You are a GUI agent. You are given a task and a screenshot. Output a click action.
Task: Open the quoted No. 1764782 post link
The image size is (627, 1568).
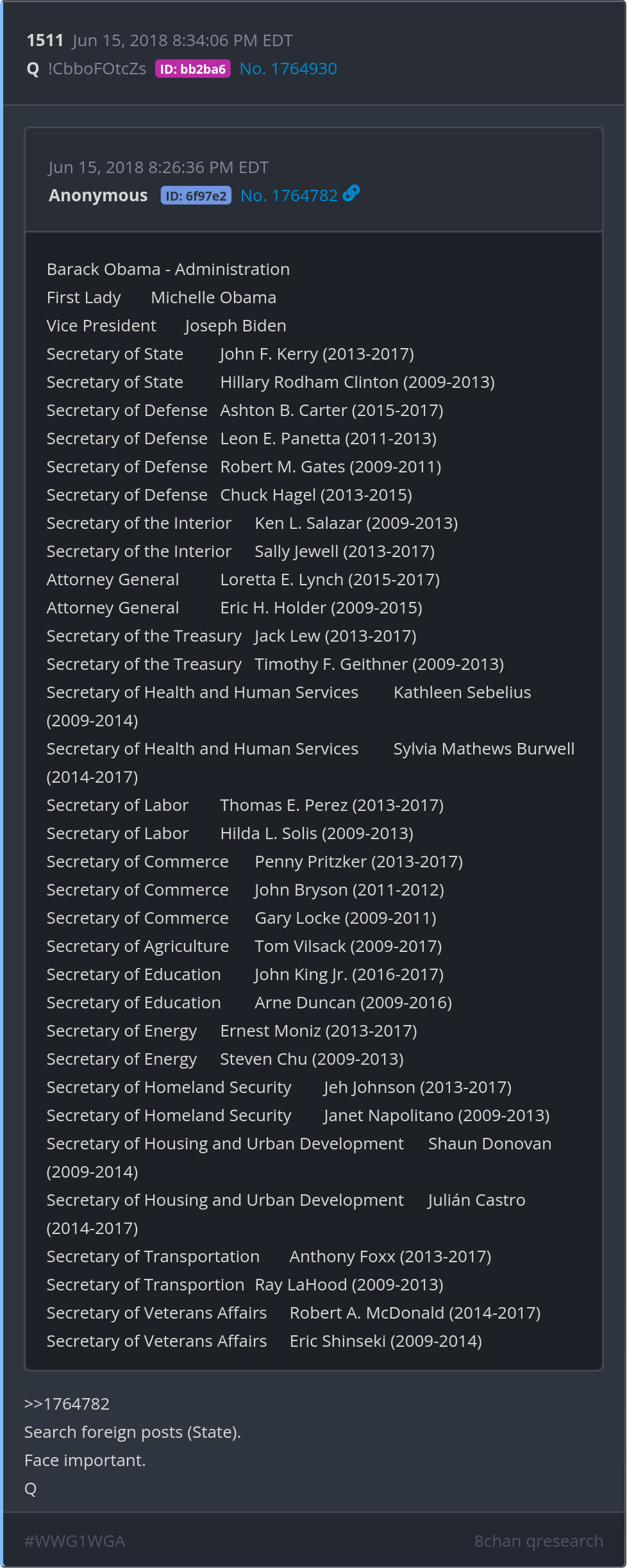click(288, 196)
